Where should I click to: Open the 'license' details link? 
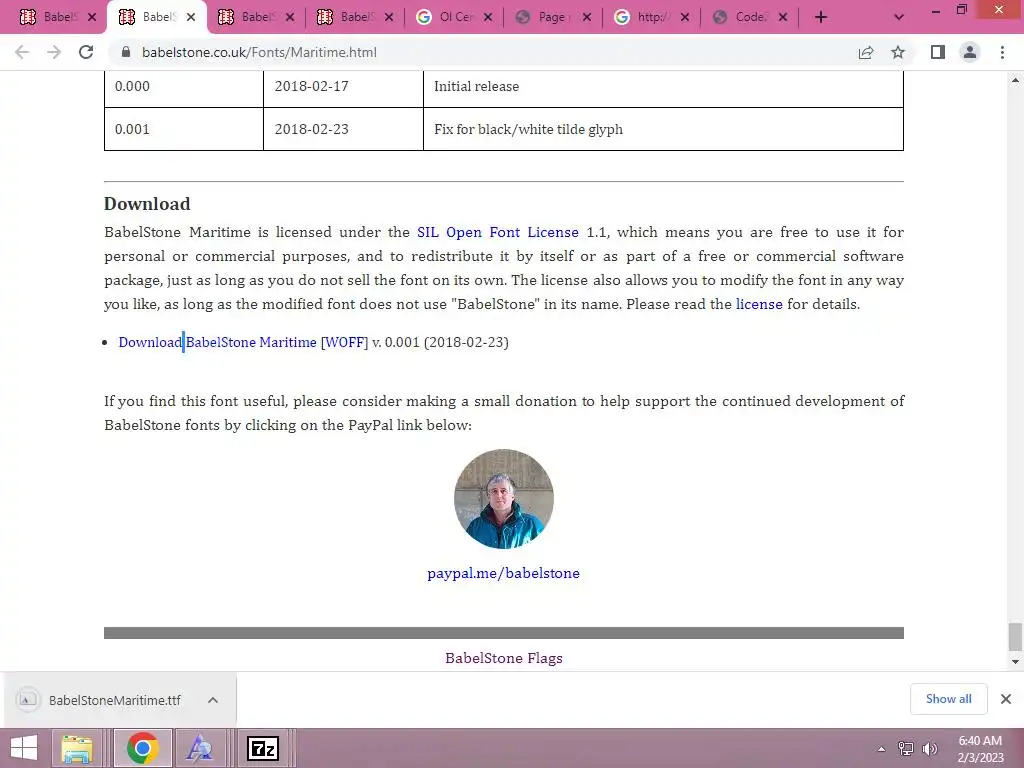pyautogui.click(x=759, y=304)
